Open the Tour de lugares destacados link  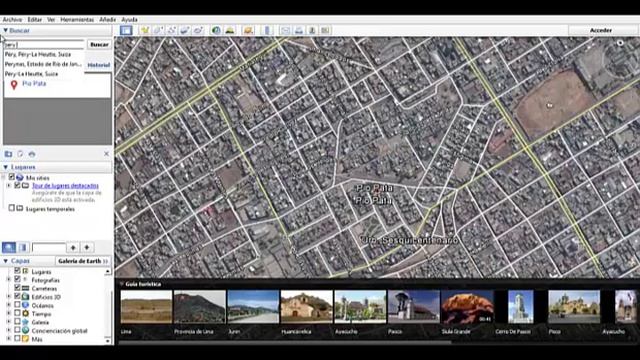point(65,186)
